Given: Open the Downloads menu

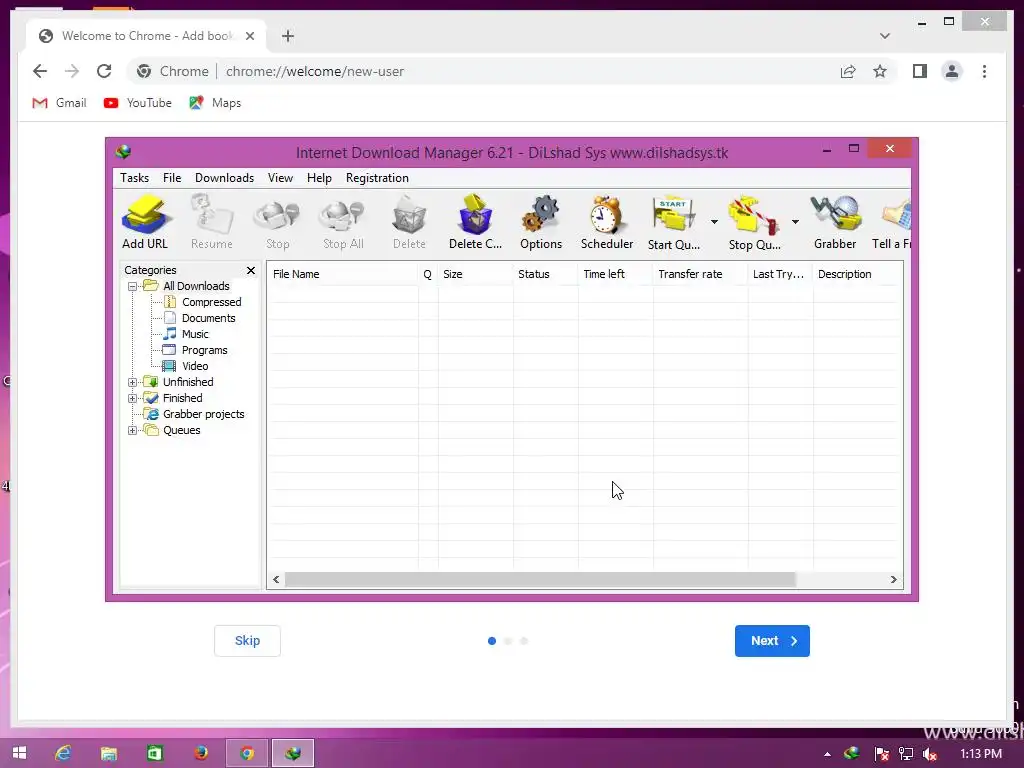Looking at the screenshot, I should [224, 178].
